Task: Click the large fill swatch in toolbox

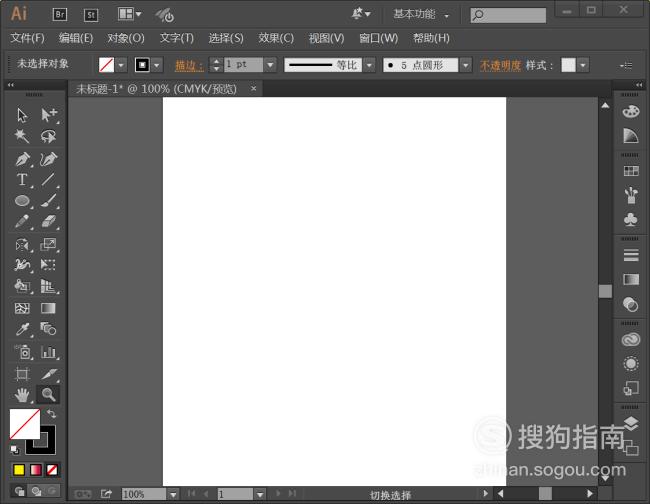Action: (x=25, y=424)
